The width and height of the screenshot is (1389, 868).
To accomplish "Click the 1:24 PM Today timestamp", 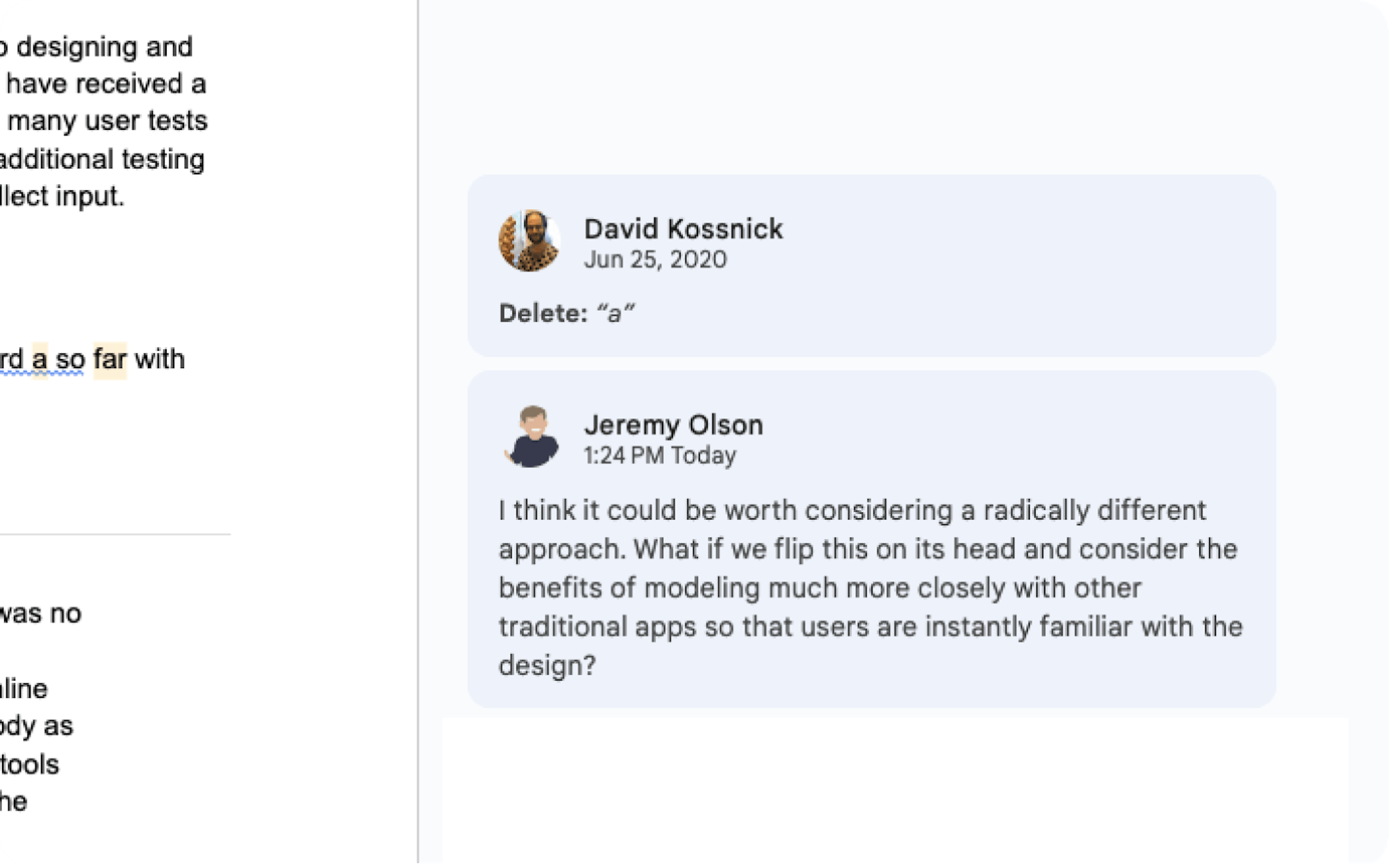I will (660, 456).
